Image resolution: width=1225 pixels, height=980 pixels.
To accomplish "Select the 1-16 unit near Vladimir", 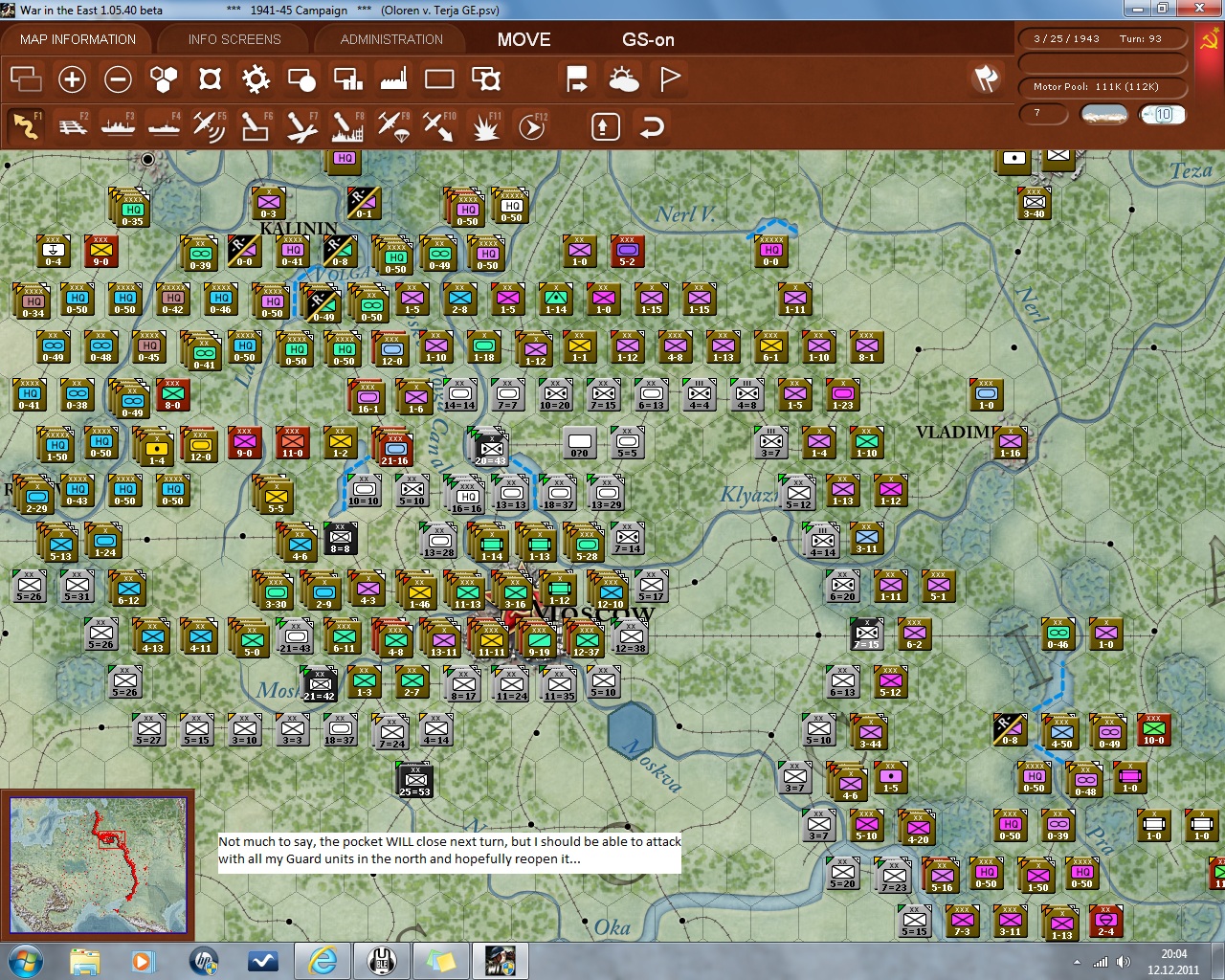I will coord(1011,441).
